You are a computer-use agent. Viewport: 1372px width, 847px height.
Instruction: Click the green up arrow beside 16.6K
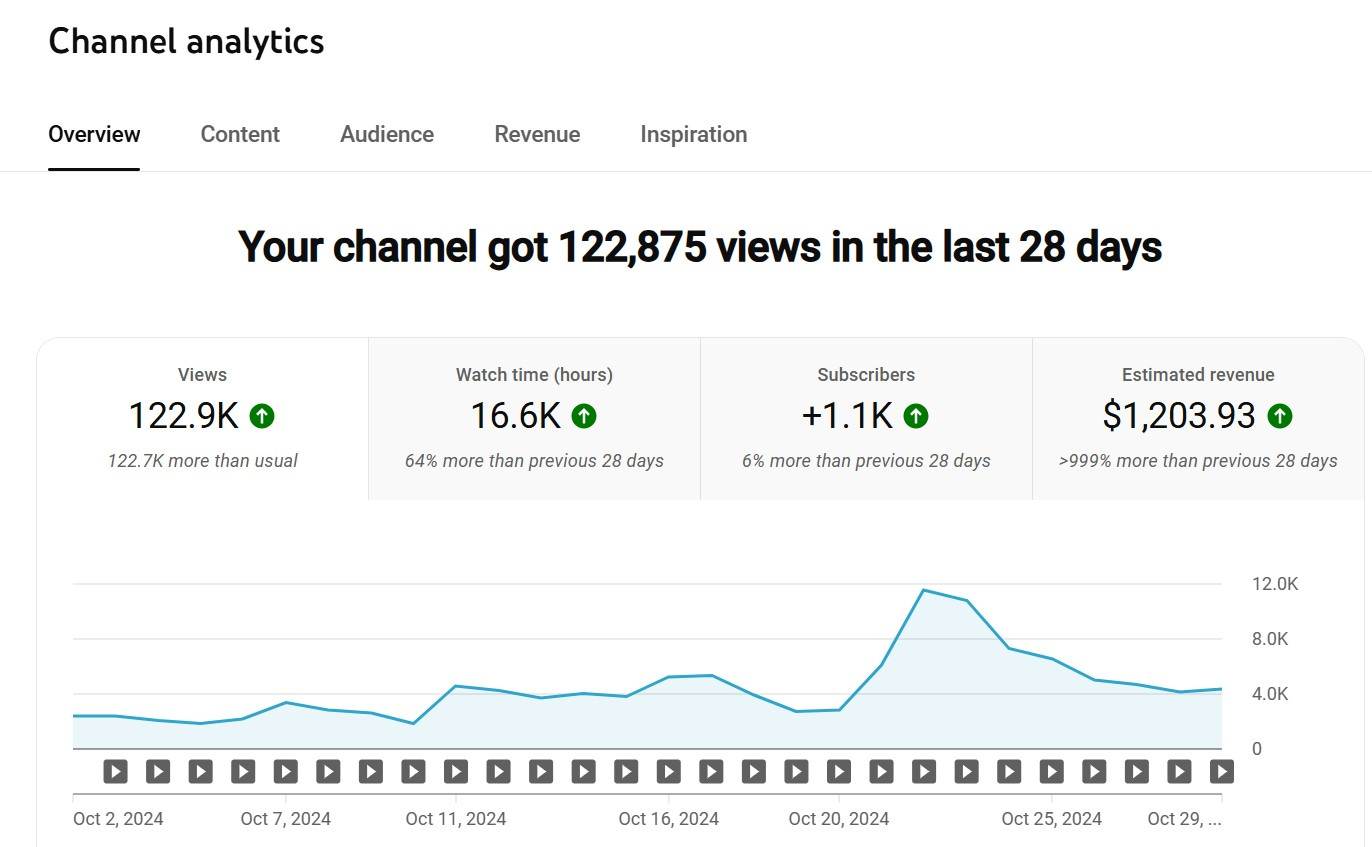tap(584, 416)
